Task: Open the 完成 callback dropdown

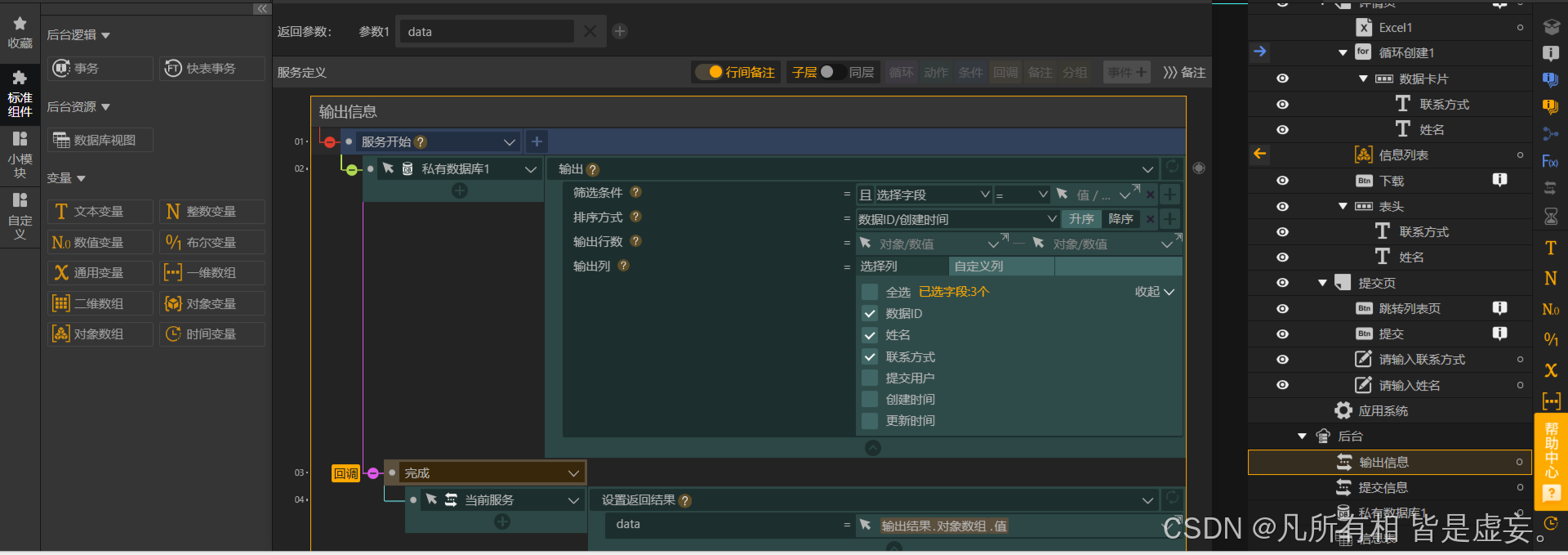Action: coord(573,473)
